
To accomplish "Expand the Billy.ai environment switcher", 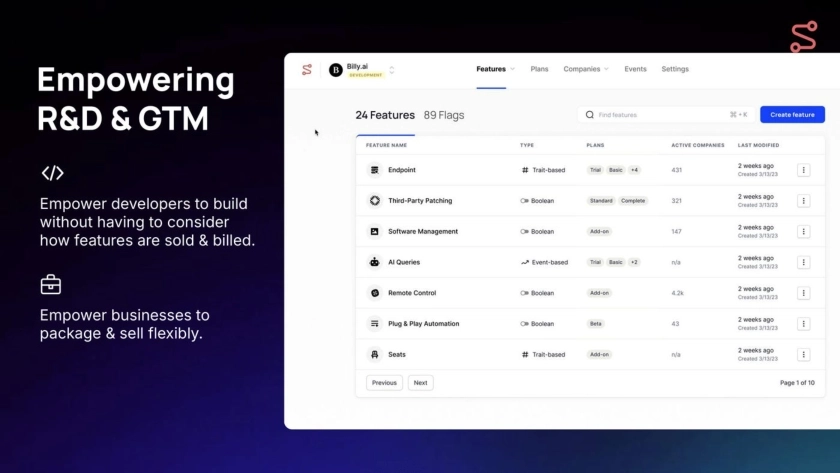I will (392, 70).
